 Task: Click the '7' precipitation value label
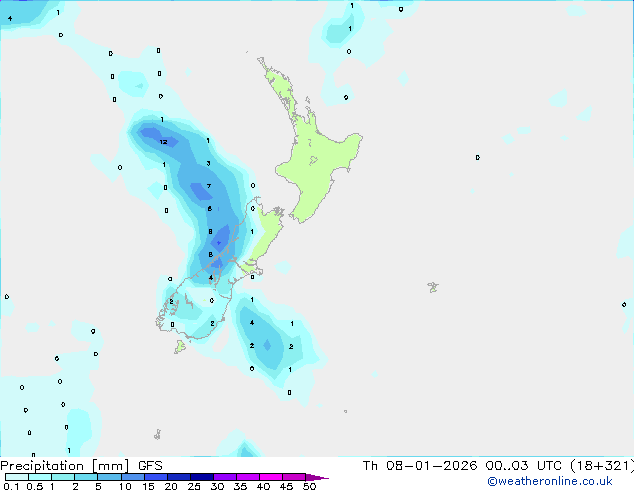click(209, 186)
